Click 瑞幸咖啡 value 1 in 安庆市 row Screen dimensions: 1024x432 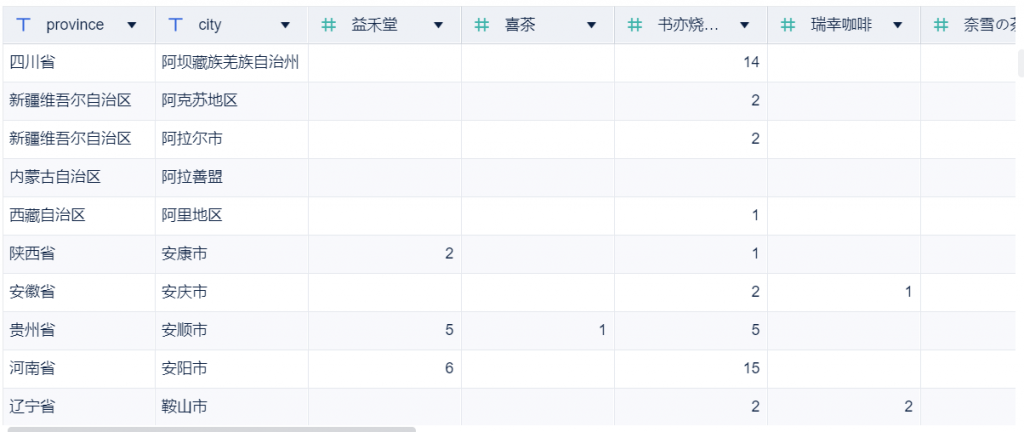tap(908, 292)
